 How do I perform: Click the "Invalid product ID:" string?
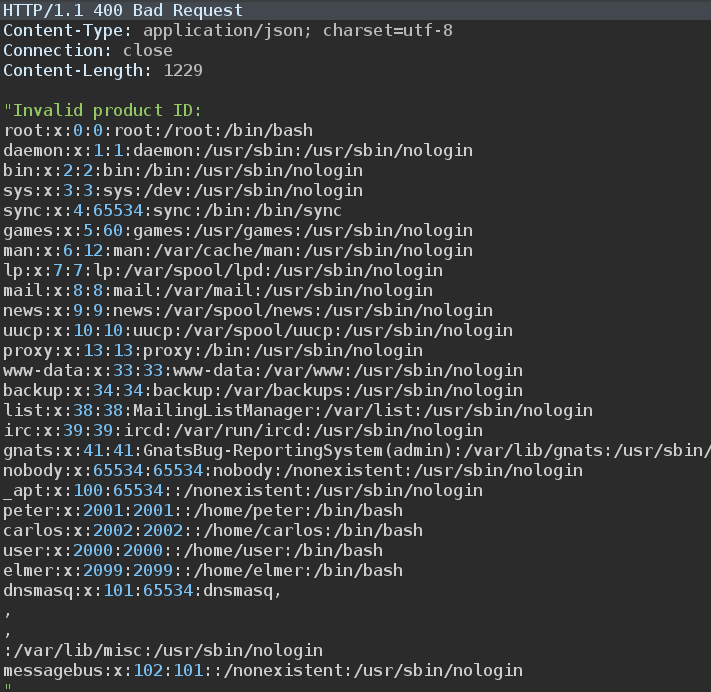[103, 111]
